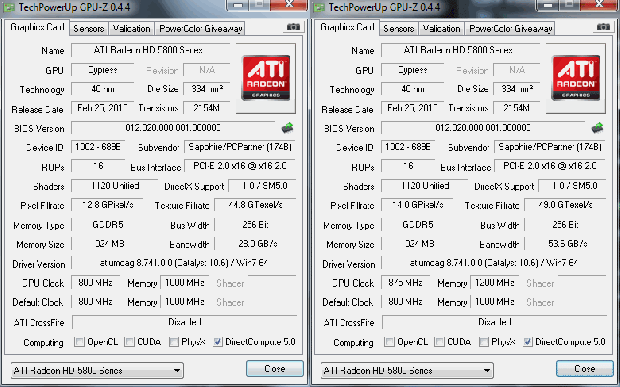The height and width of the screenshot is (387, 620).
Task: Click Close button in right window
Action: (585, 368)
